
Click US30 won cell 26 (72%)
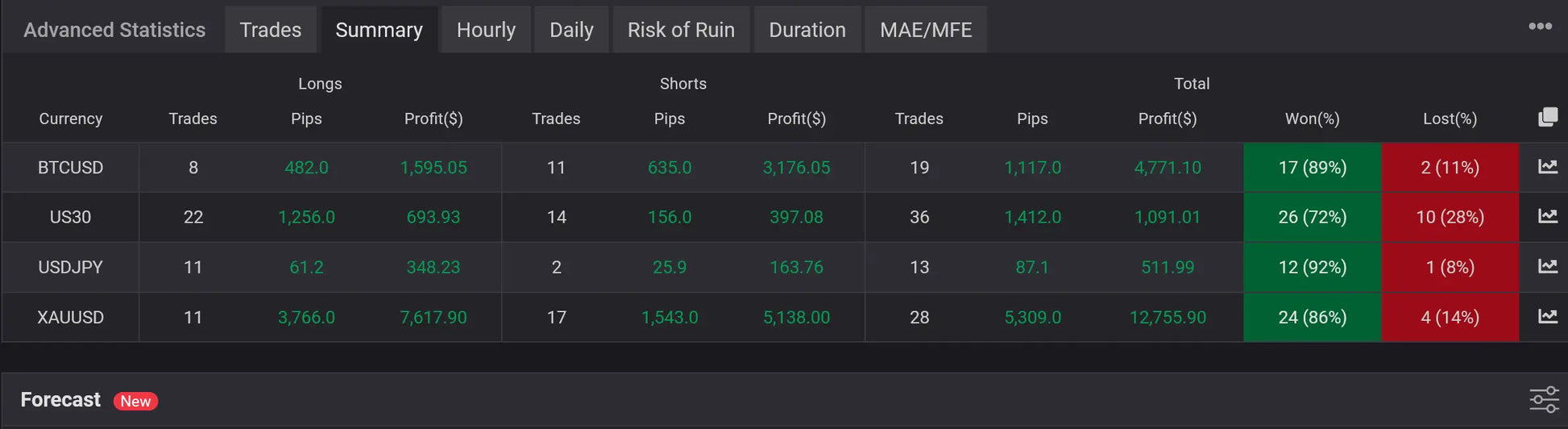pos(1313,217)
